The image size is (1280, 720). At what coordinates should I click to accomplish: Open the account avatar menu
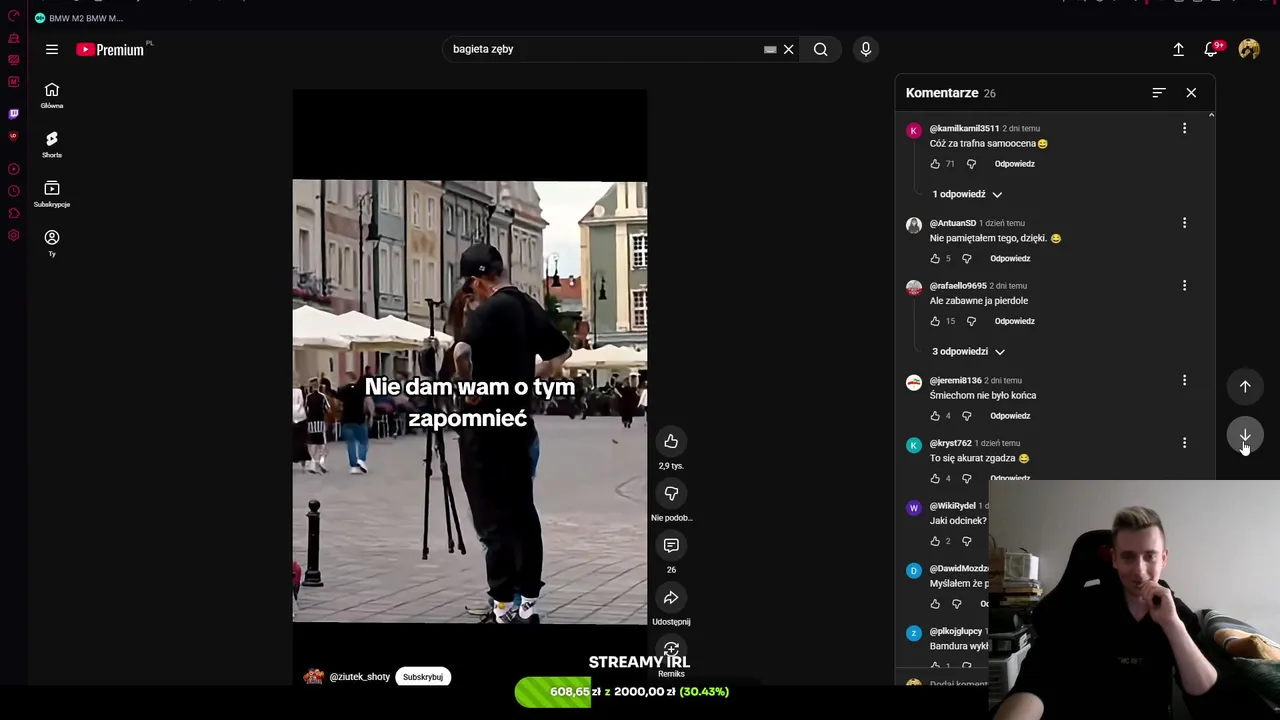pyautogui.click(x=1249, y=49)
